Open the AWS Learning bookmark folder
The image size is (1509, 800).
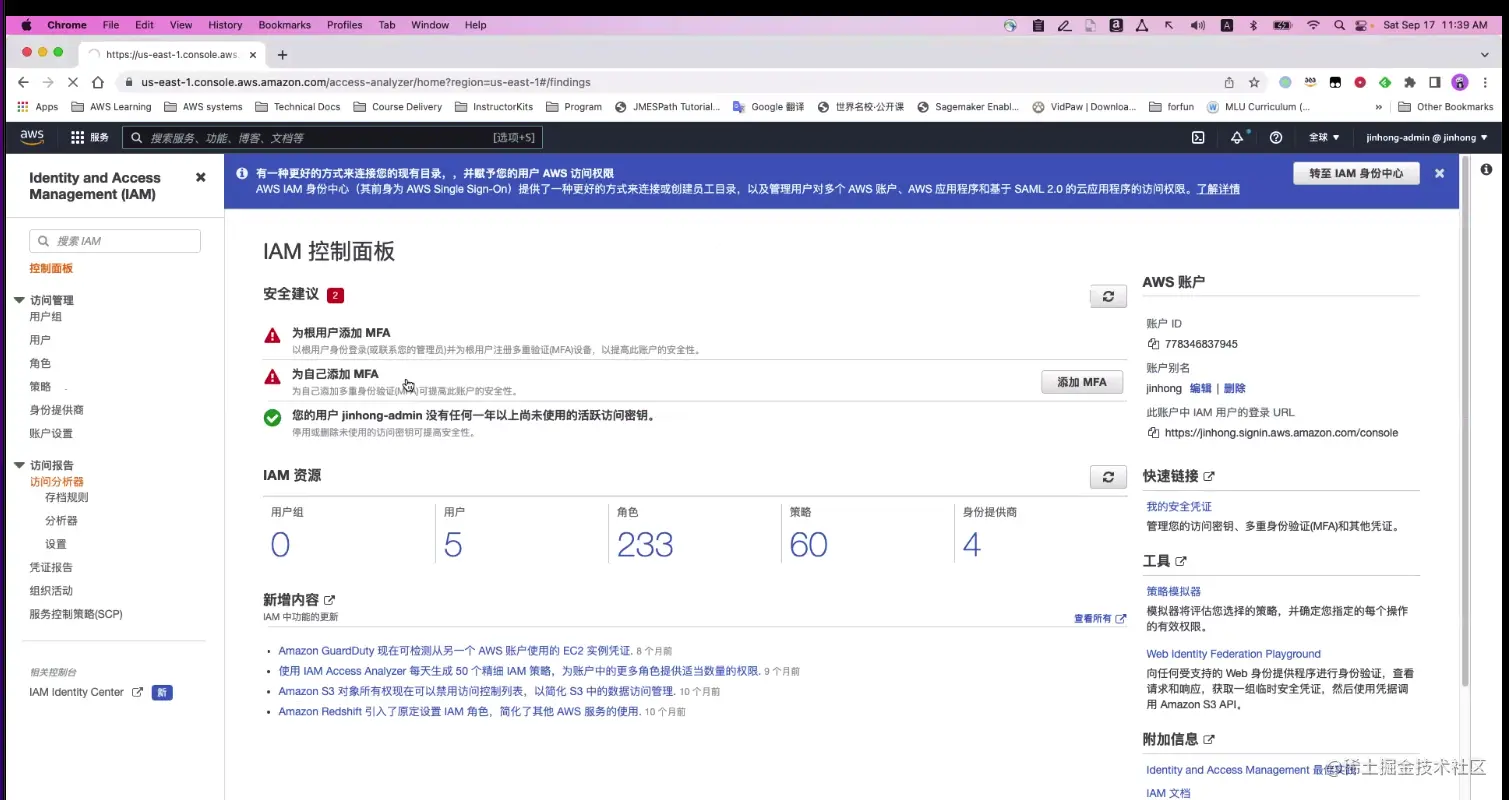point(112,107)
